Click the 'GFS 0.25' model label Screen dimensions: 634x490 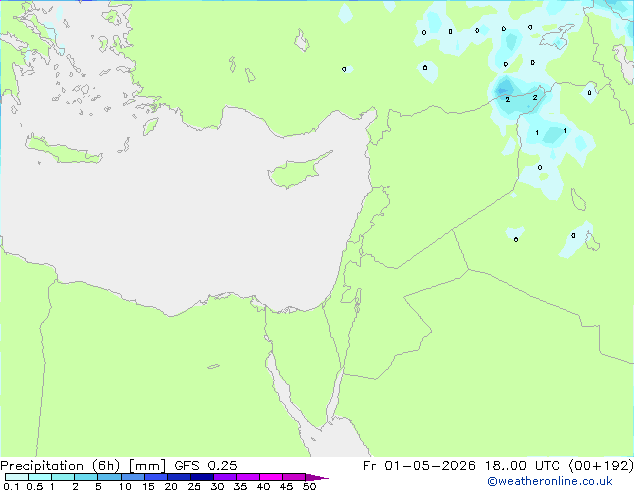[x=206, y=465]
